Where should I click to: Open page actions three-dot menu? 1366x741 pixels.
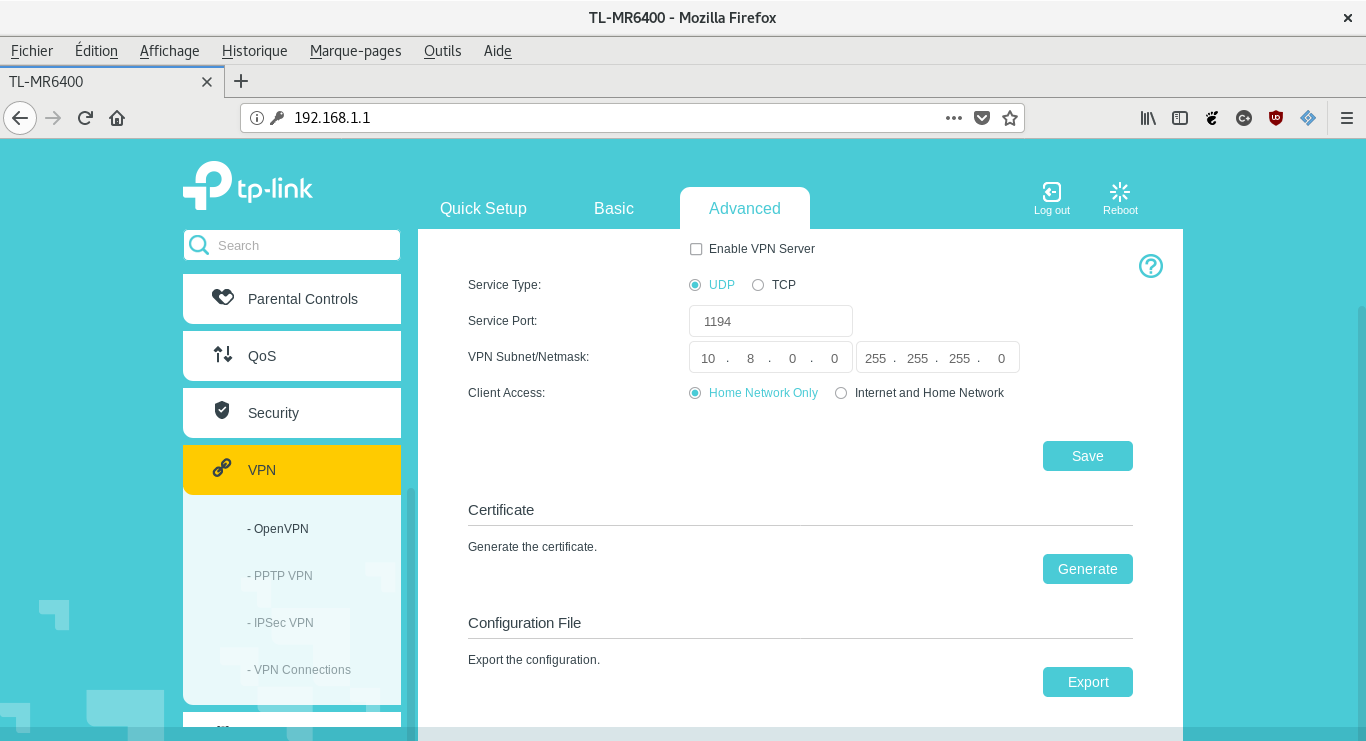click(954, 118)
